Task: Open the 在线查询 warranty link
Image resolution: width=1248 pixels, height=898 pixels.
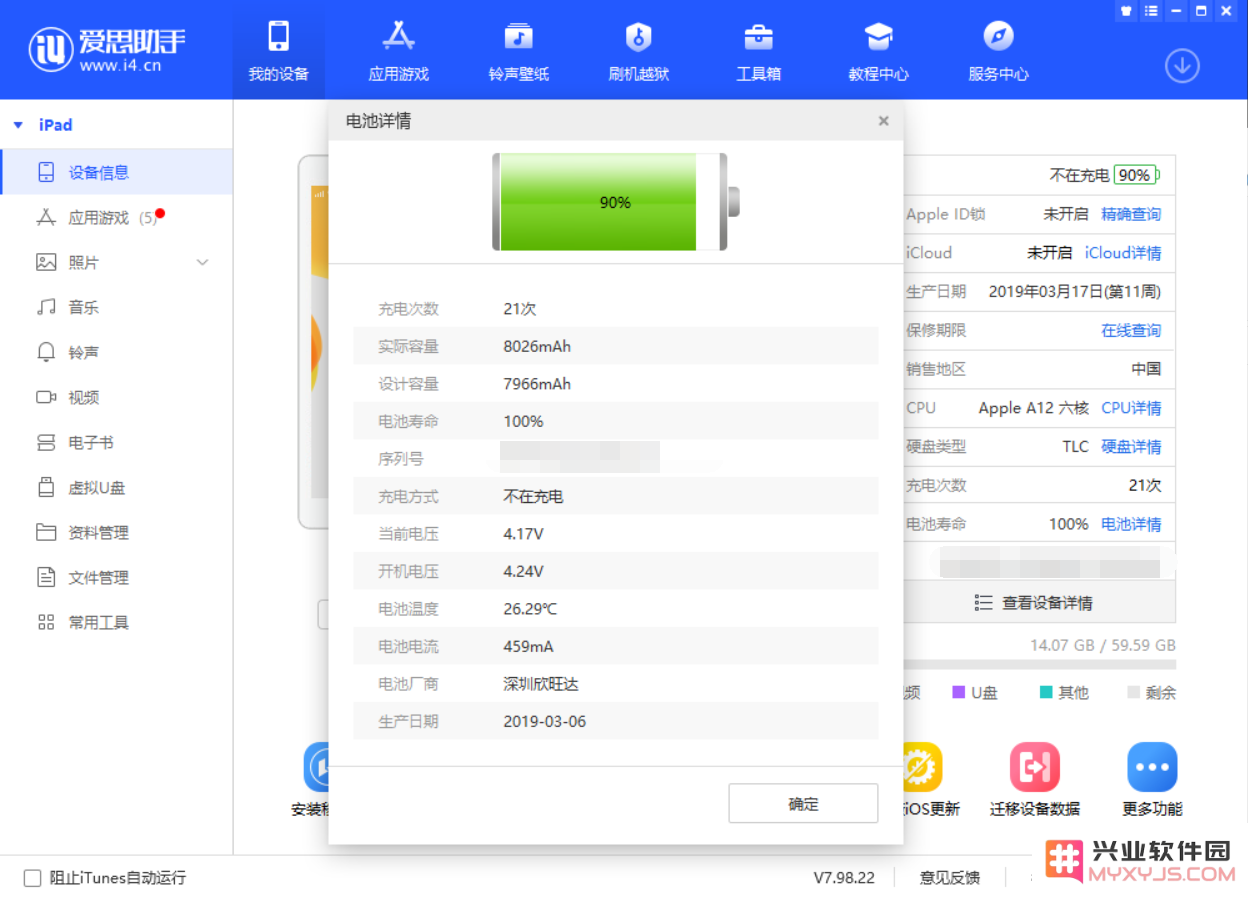Action: (x=1131, y=330)
